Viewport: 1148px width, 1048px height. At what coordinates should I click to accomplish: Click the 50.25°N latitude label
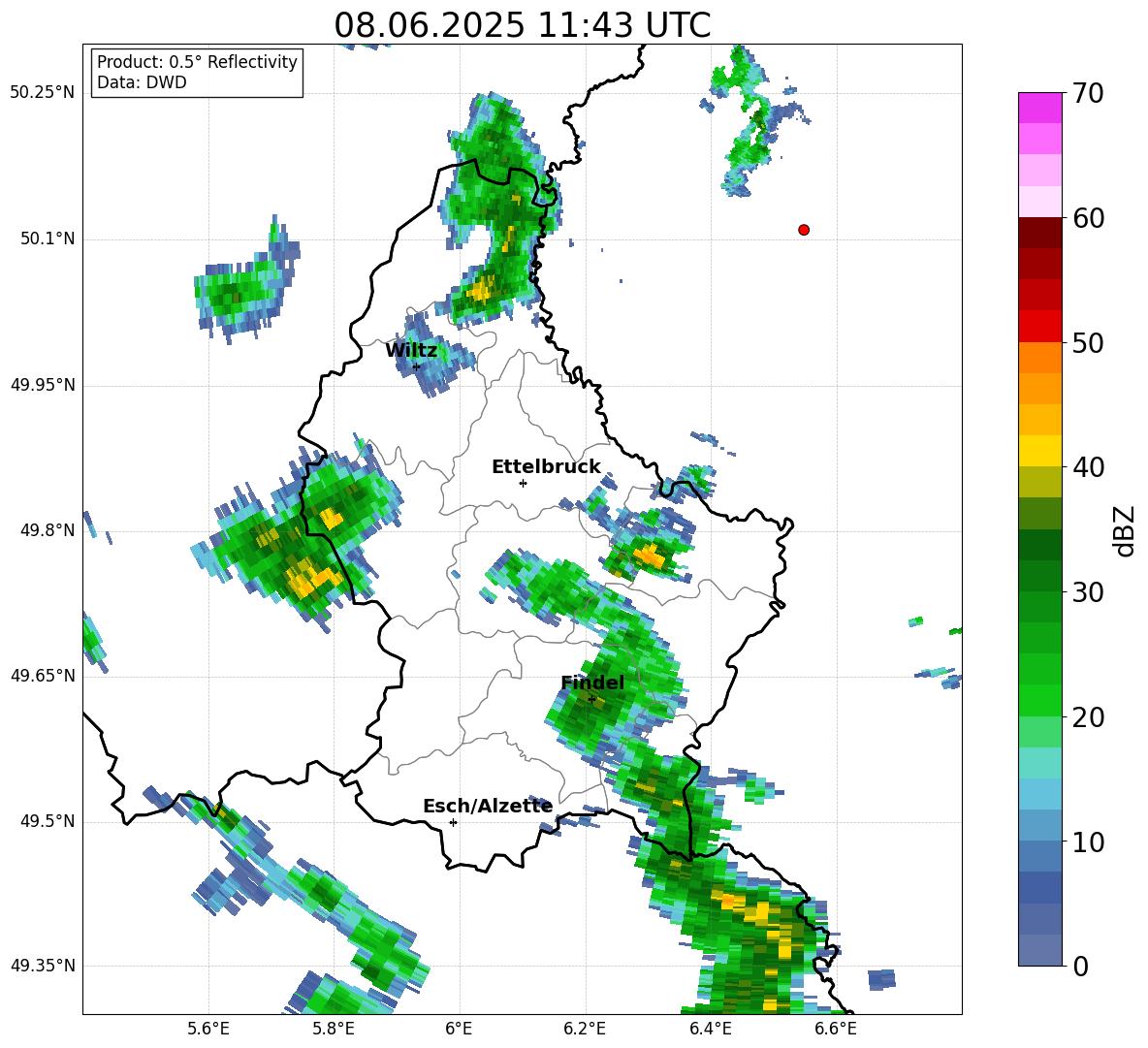point(43,93)
